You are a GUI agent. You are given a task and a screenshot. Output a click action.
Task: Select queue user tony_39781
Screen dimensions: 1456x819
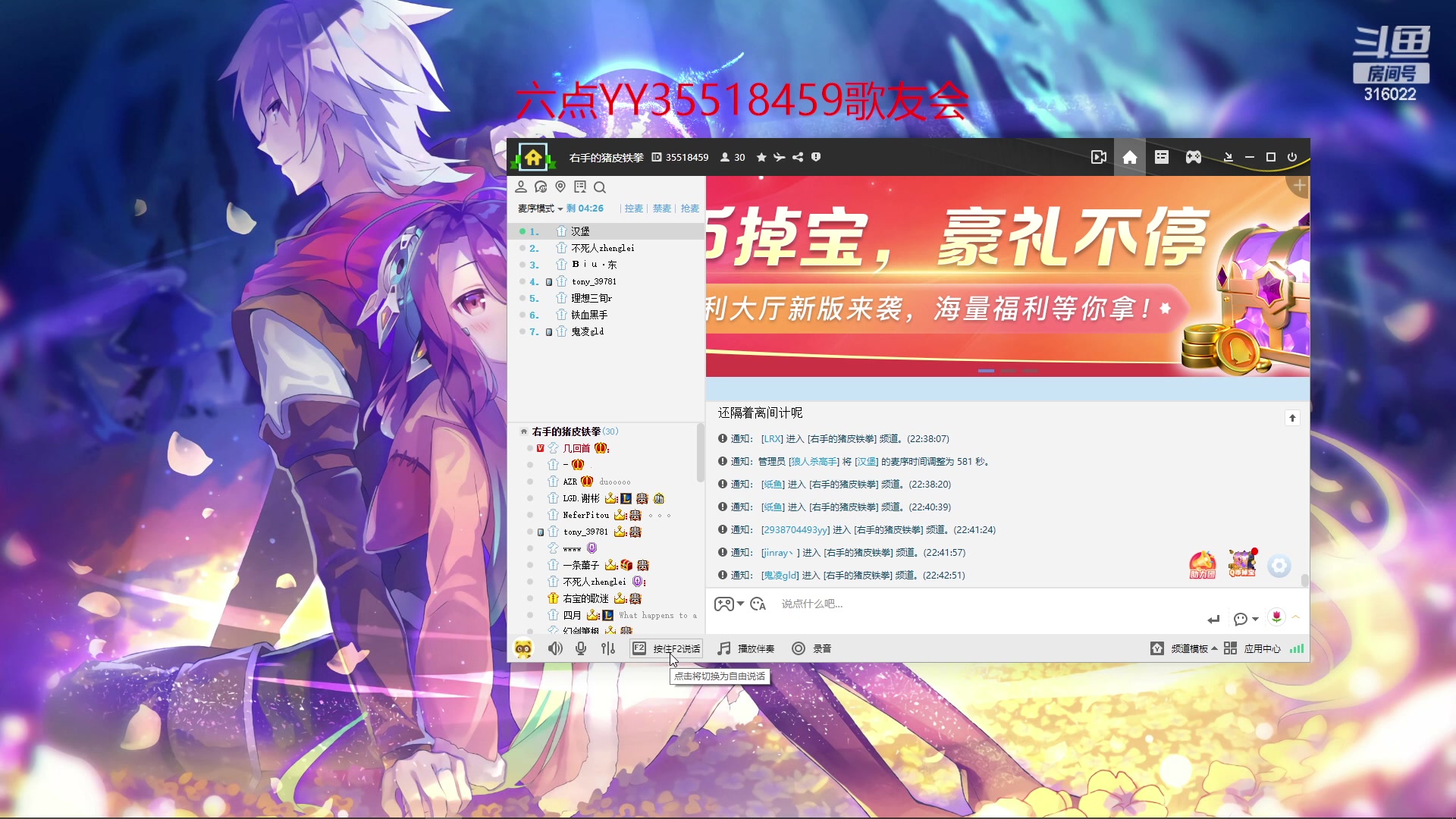click(x=607, y=281)
